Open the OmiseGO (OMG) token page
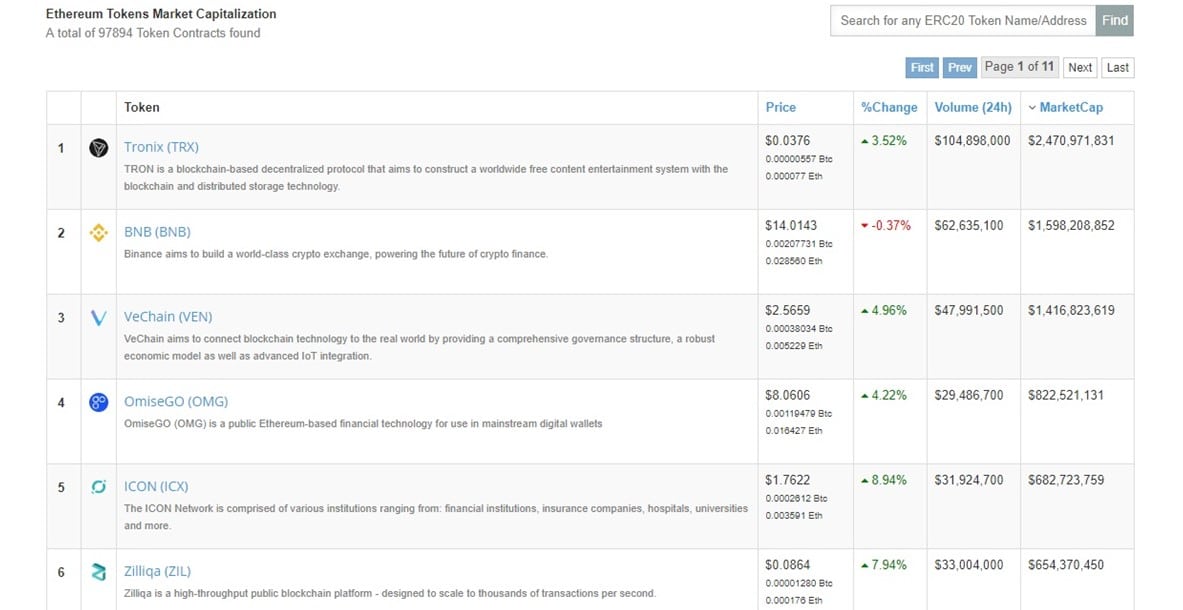This screenshot has height=610, width=1183. [176, 402]
